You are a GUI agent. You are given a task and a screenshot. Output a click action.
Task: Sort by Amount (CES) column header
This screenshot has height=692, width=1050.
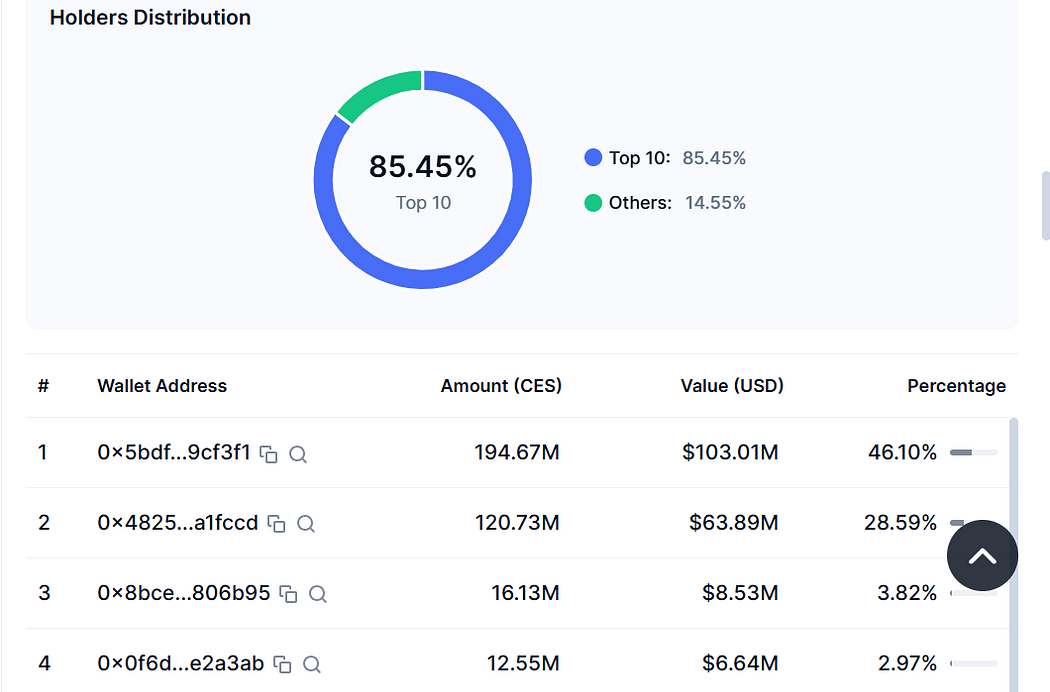click(501, 386)
